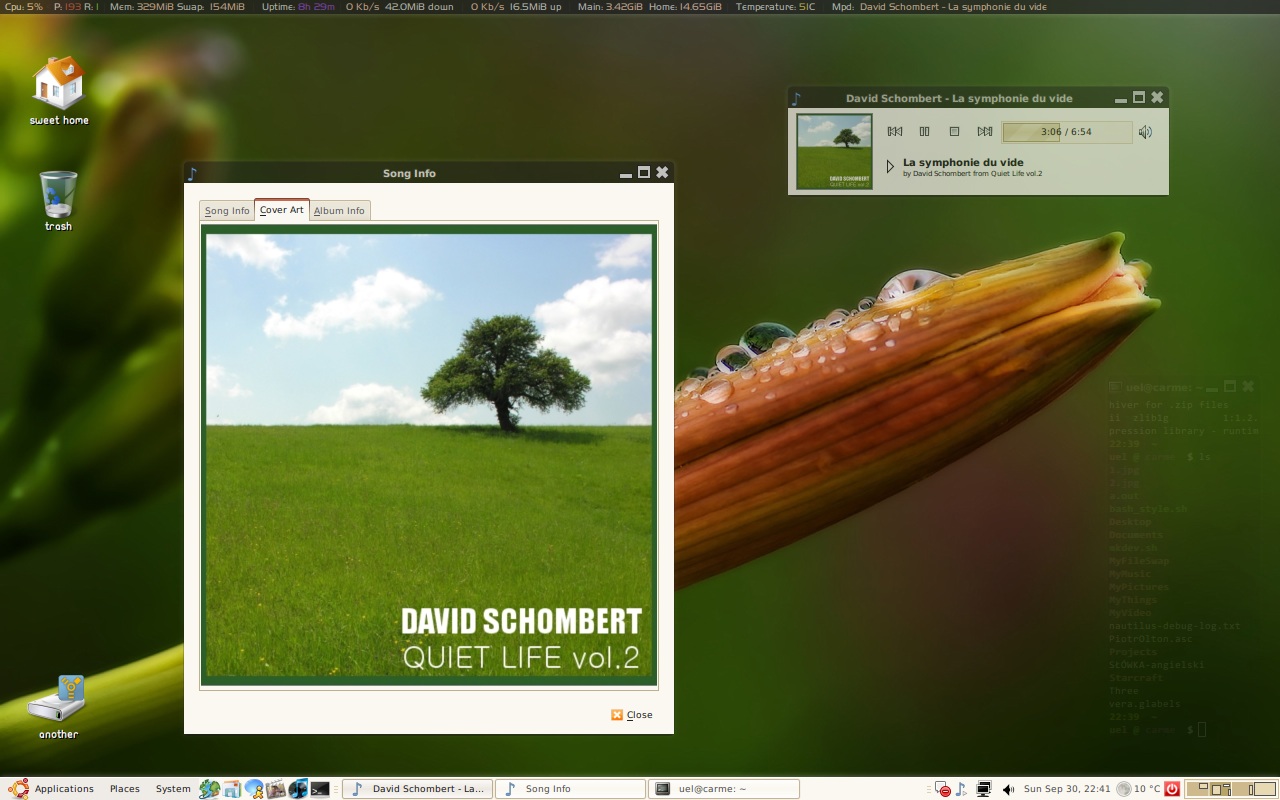Switch to David Schombert taskbar window

point(417,789)
